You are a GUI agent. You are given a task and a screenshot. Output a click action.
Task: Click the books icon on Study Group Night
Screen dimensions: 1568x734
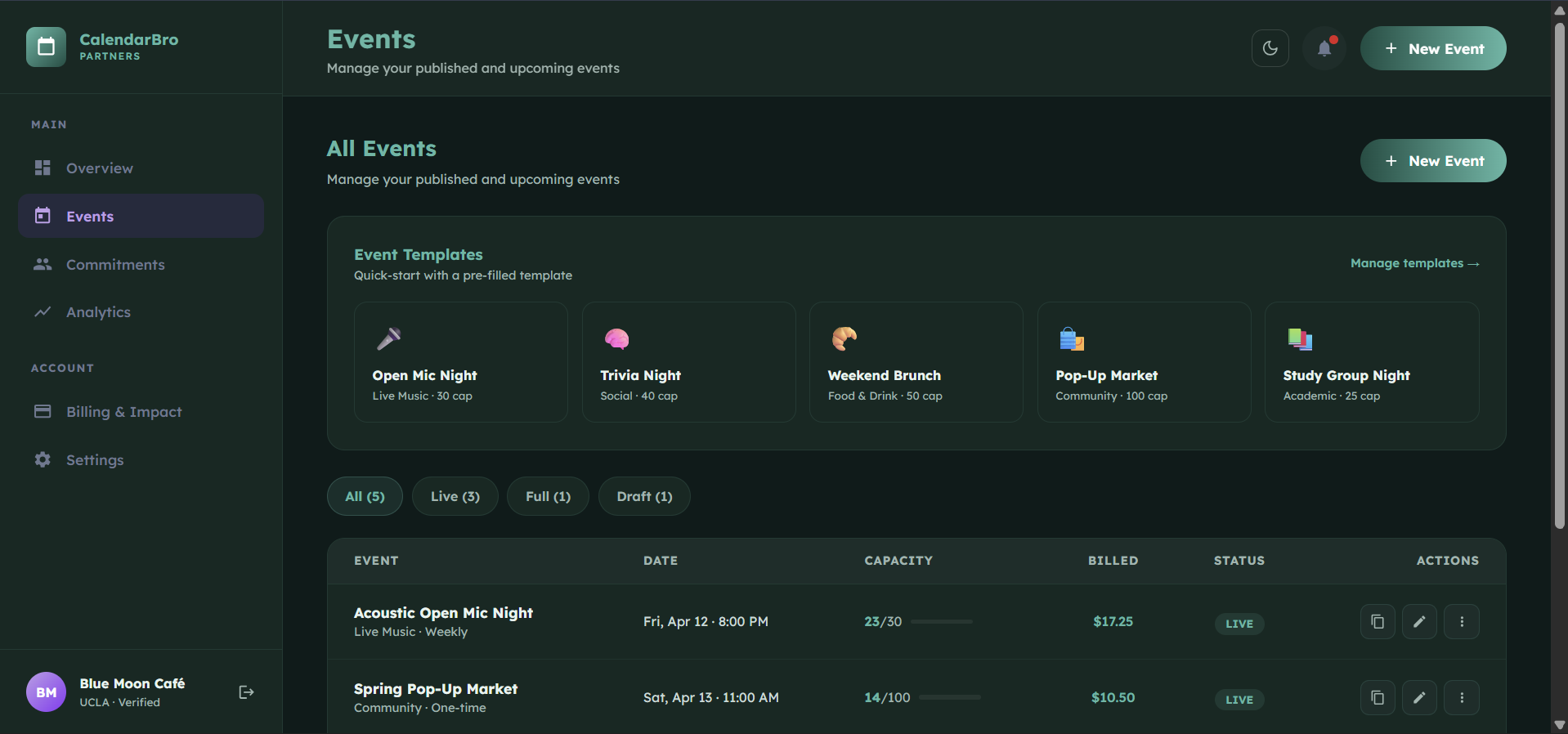click(x=1300, y=338)
